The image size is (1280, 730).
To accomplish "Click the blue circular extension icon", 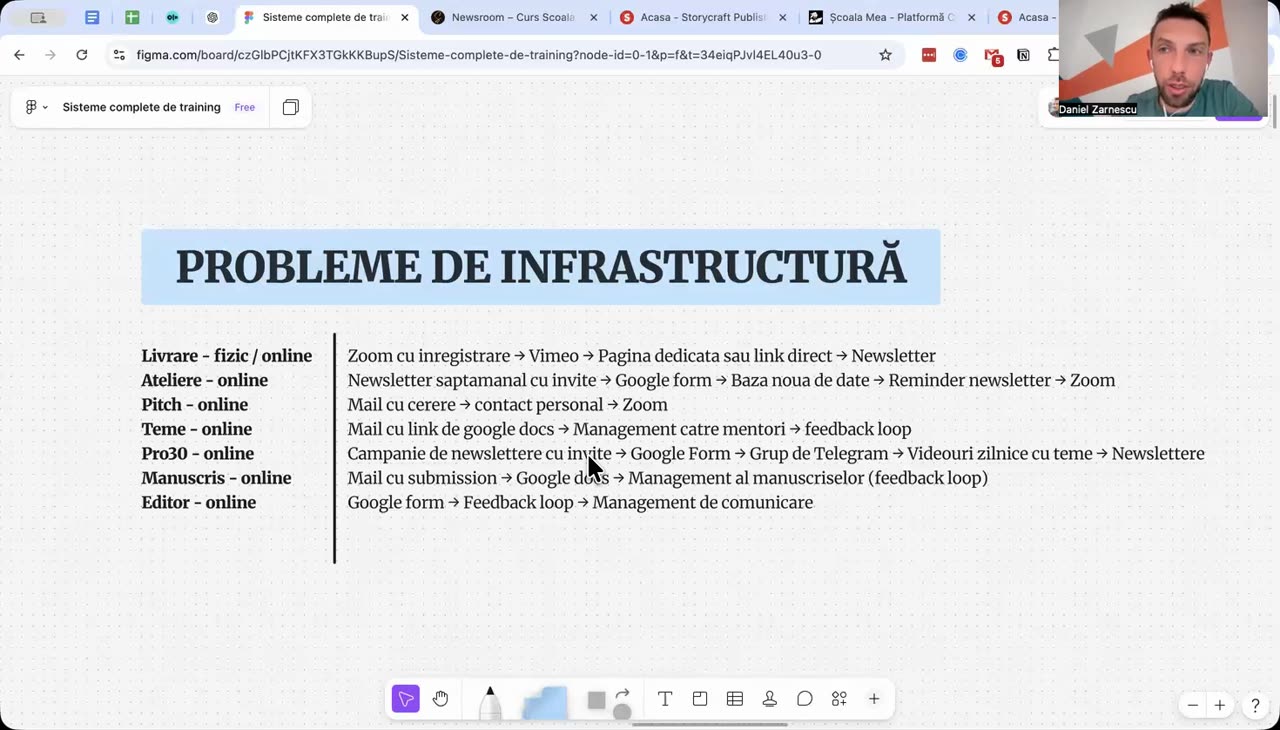I will pyautogui.click(x=960, y=55).
